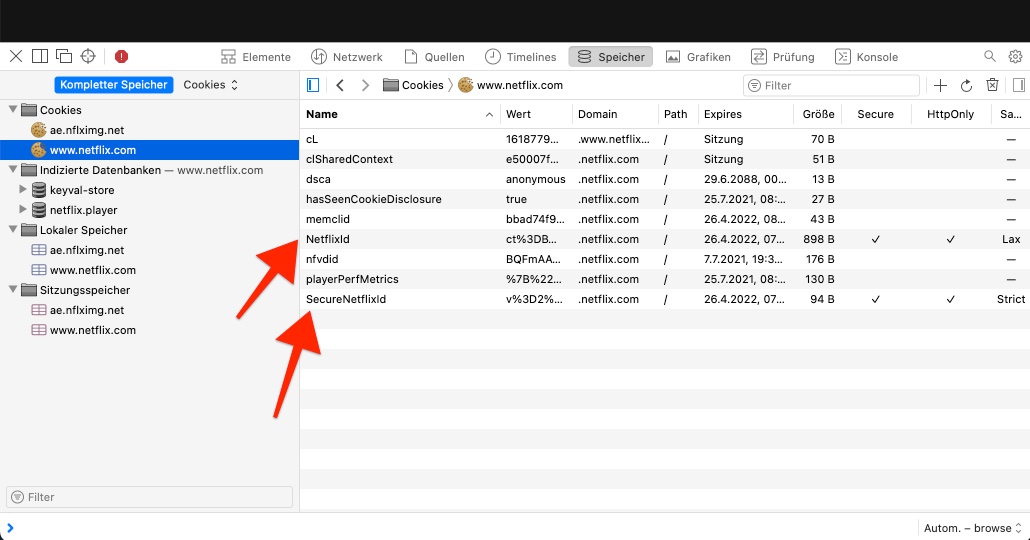This screenshot has height=540, width=1030.
Task: Expand the keyval-store database
Action: pyautogui.click(x=23, y=190)
